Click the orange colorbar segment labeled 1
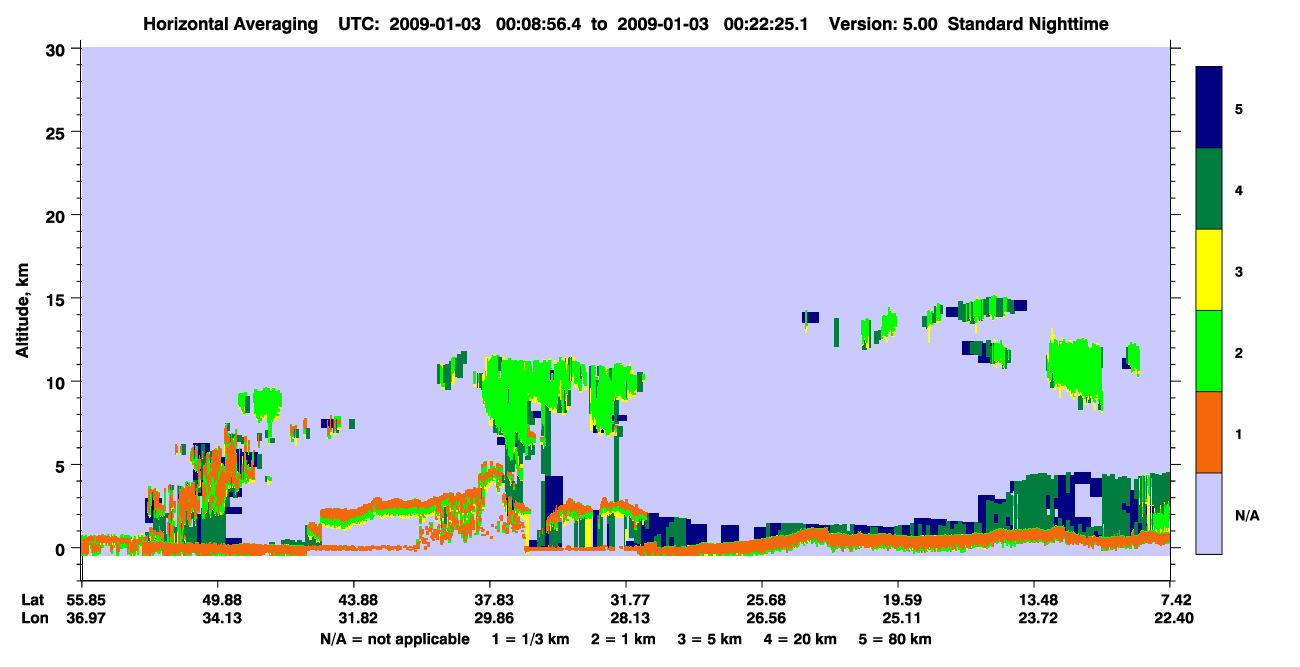 tap(1209, 432)
